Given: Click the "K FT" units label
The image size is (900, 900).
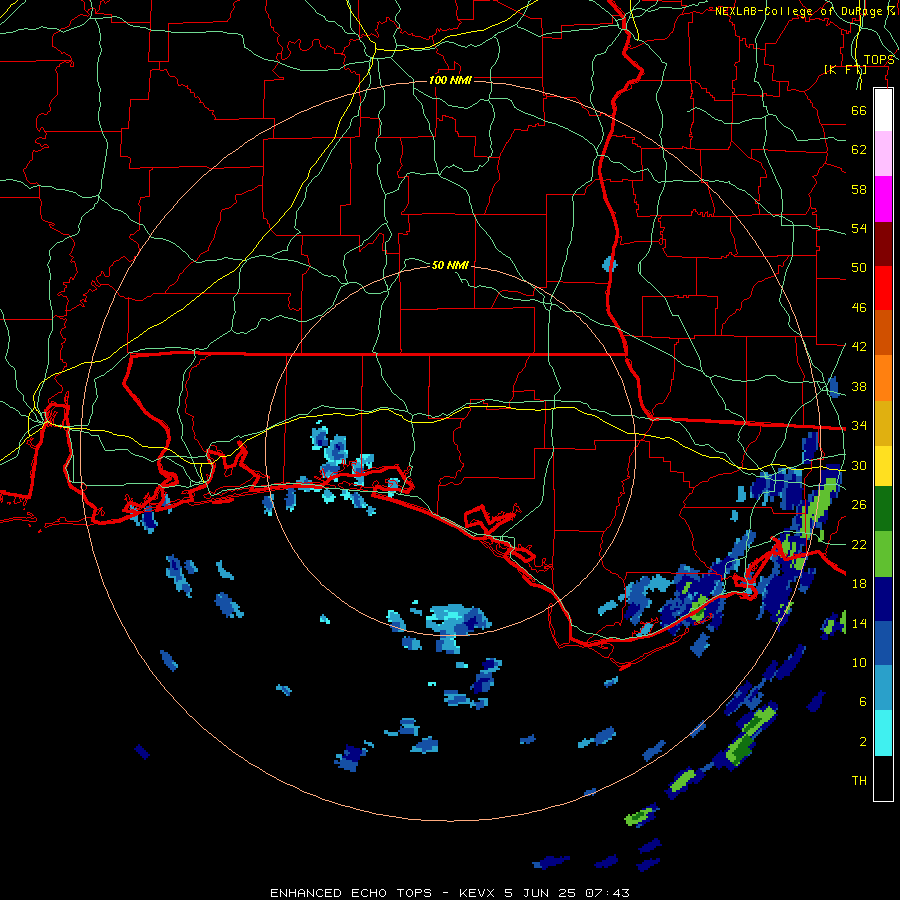Looking at the screenshot, I should tap(846, 69).
